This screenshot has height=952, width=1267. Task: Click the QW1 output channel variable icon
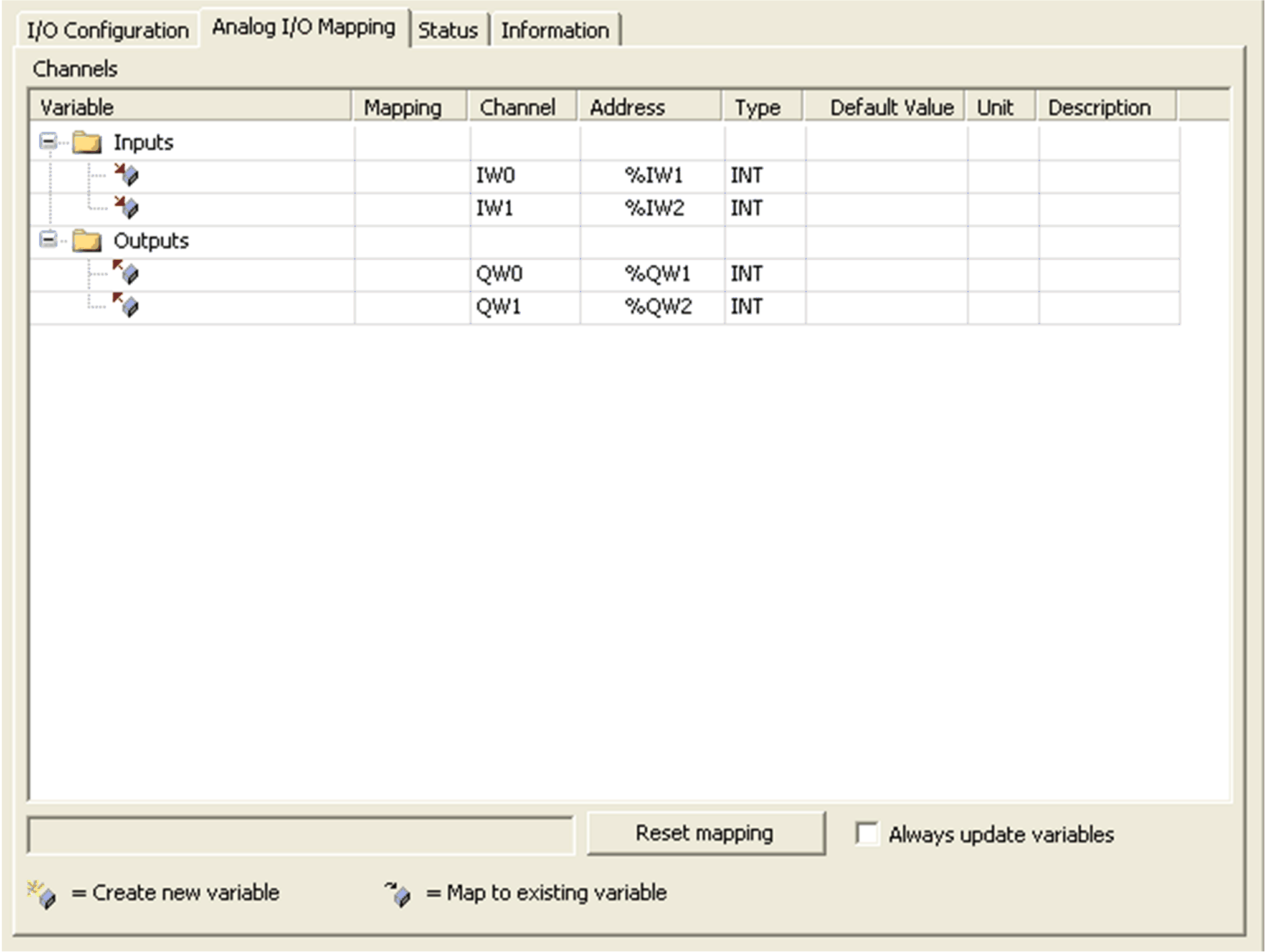pos(126,305)
